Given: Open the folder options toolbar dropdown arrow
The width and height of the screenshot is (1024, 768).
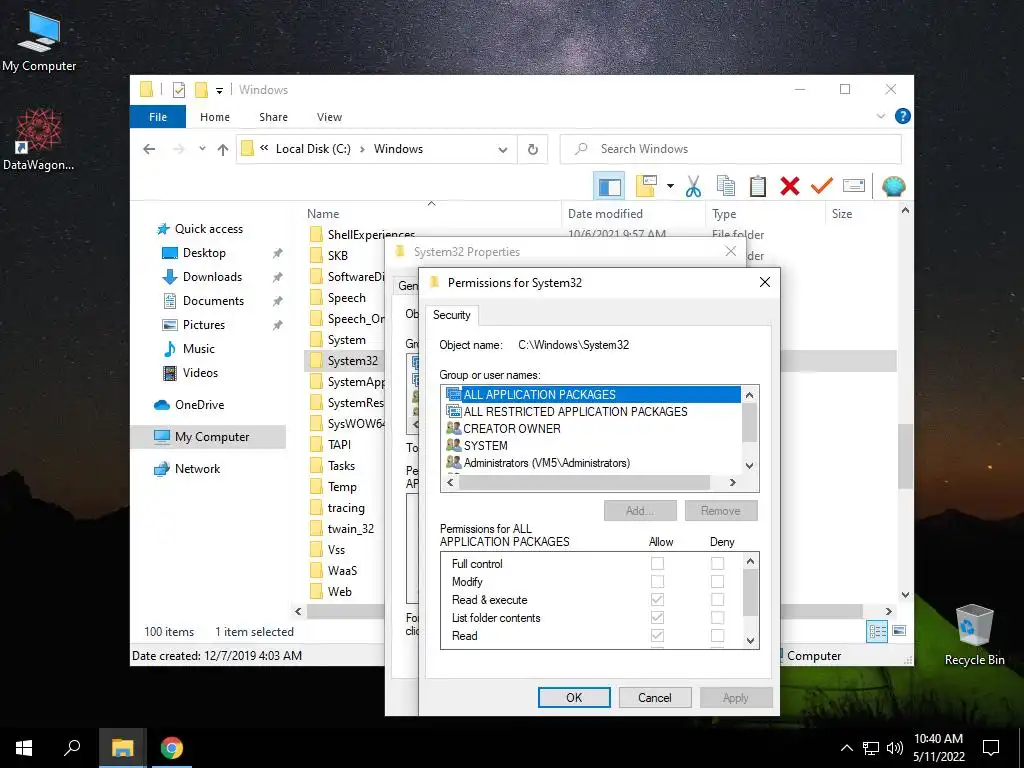Looking at the screenshot, I should click(670, 187).
